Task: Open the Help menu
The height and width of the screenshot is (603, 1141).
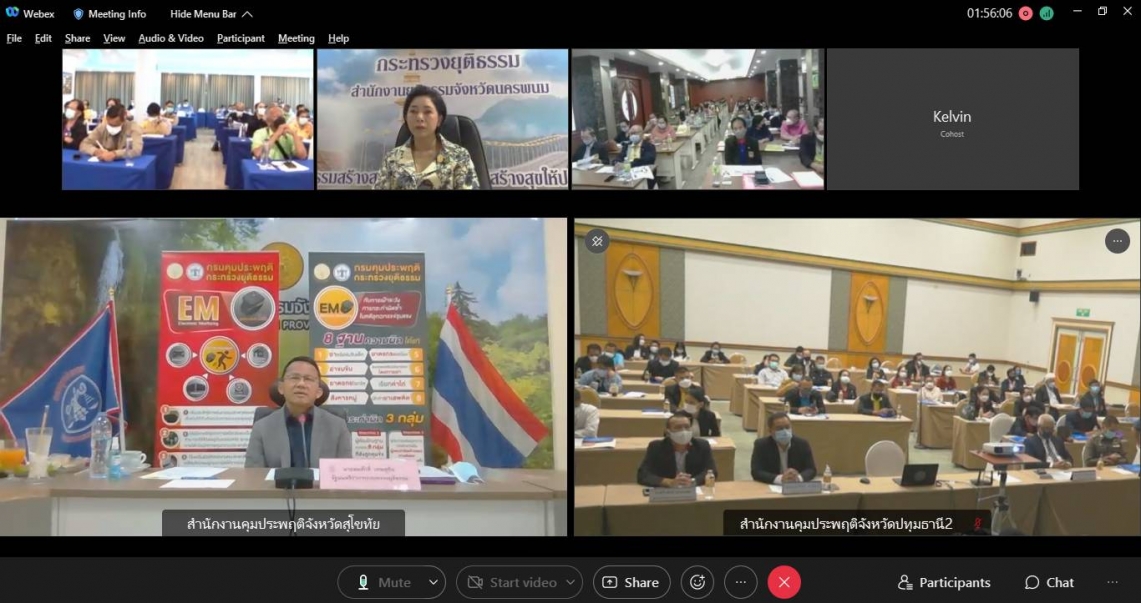Action: click(338, 39)
